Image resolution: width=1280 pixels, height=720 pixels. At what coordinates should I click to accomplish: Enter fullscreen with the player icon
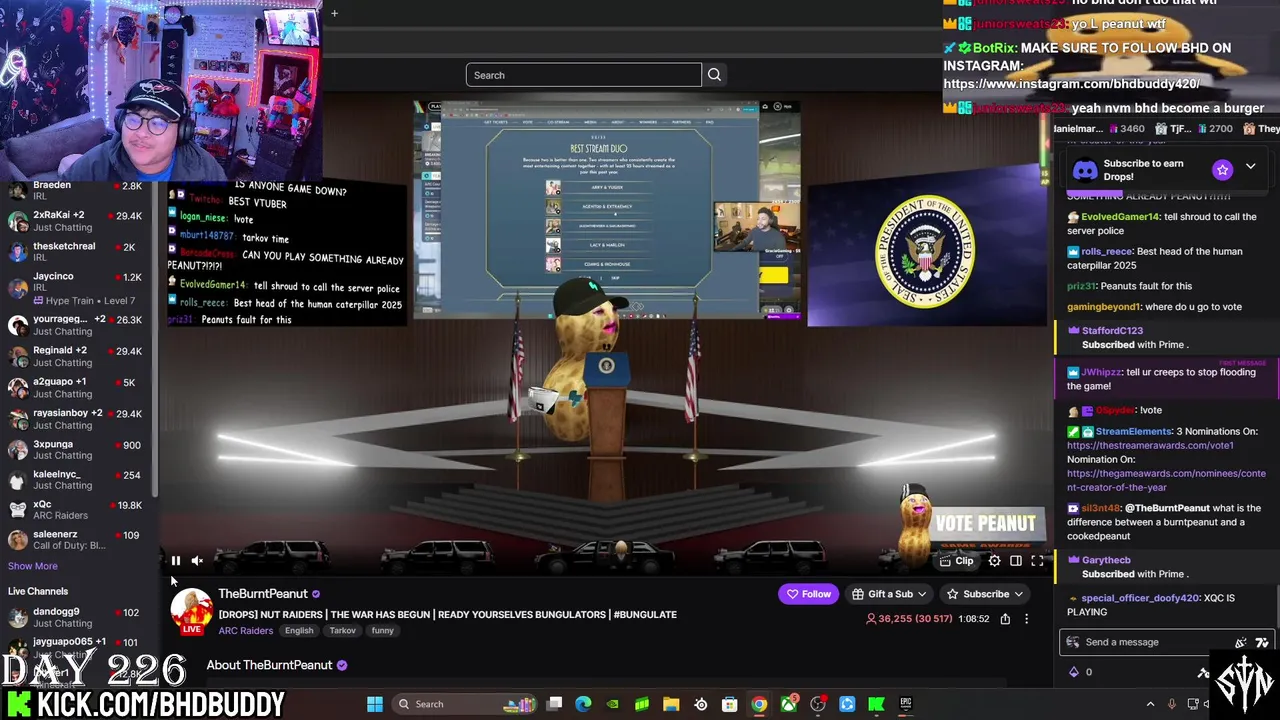pyautogui.click(x=1037, y=561)
